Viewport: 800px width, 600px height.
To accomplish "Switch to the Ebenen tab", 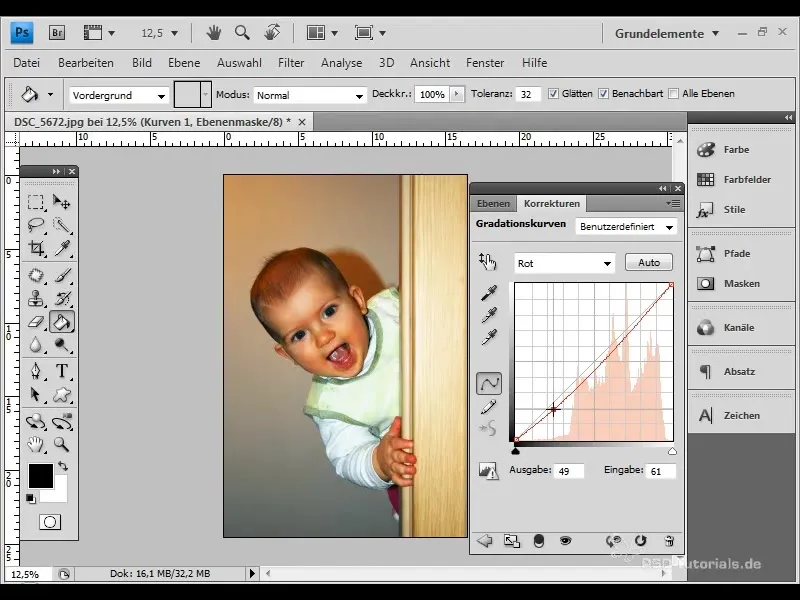I will coord(493,204).
